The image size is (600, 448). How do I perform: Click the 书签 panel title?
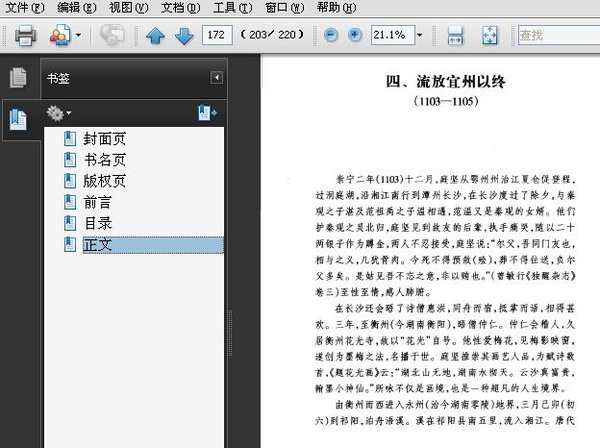pyautogui.click(x=58, y=78)
